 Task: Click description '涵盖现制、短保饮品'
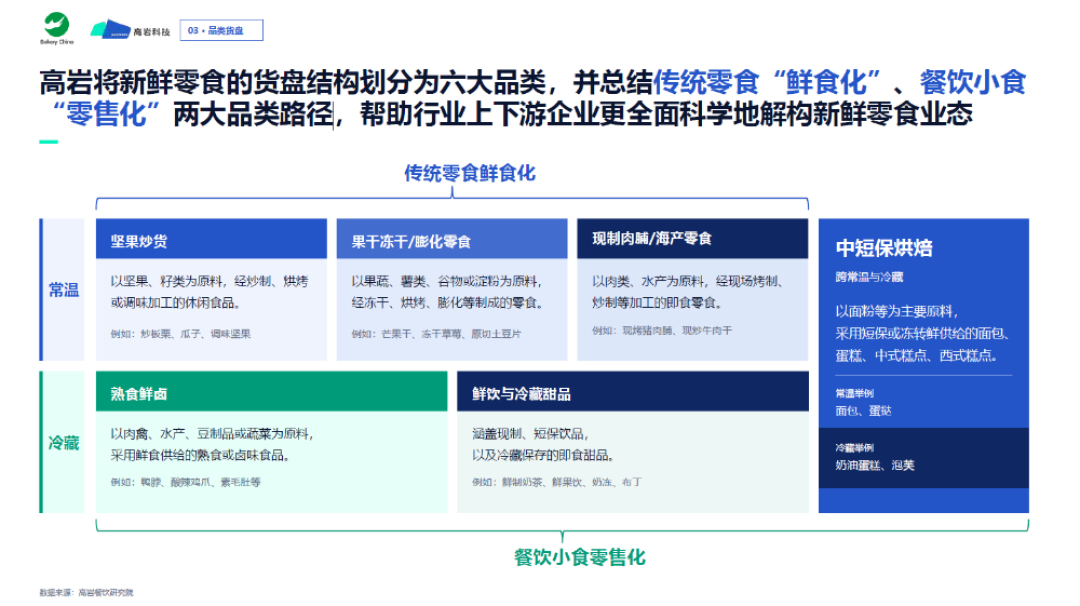[530, 434]
